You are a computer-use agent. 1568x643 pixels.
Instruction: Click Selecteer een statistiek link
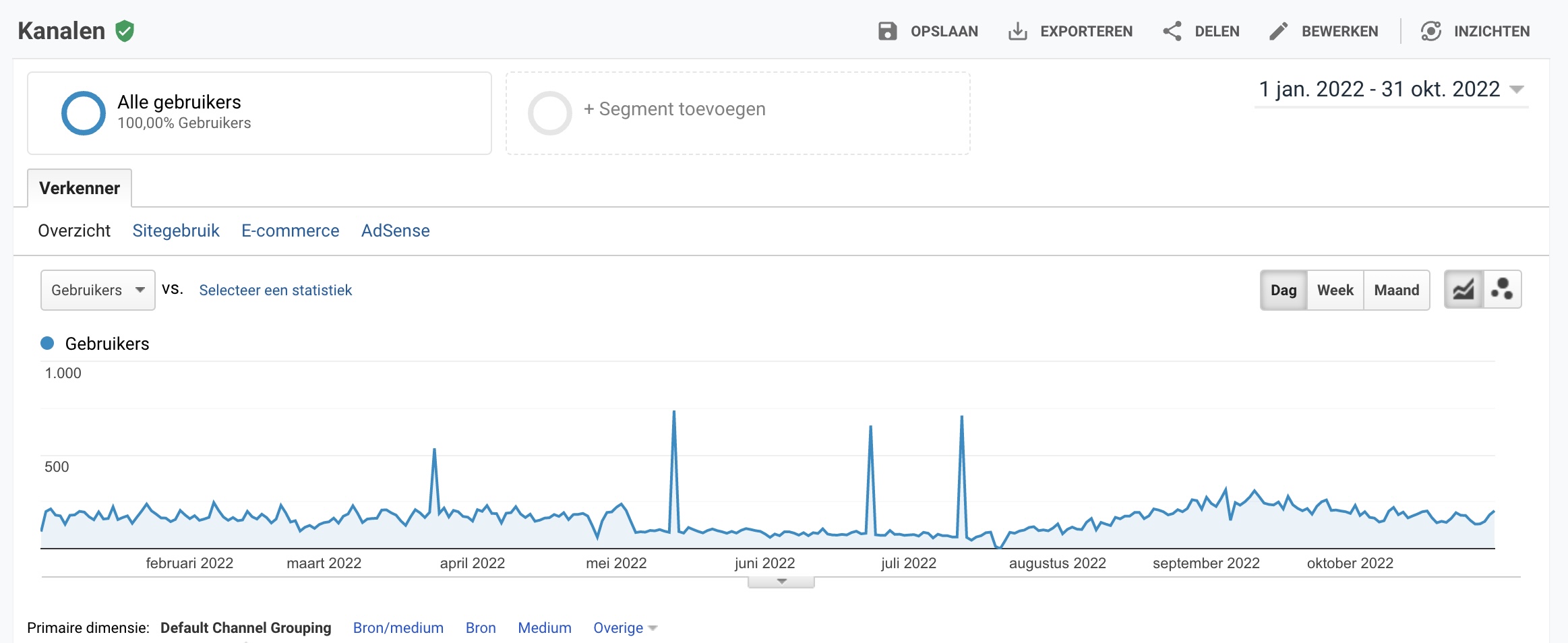click(275, 290)
